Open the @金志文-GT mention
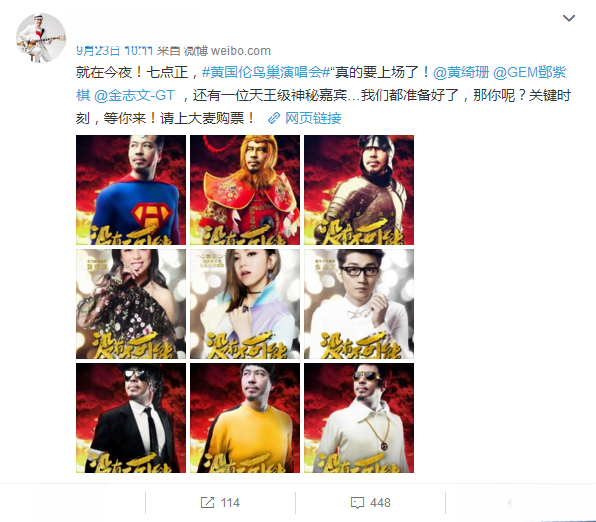This screenshot has height=522, width=596. tap(134, 95)
